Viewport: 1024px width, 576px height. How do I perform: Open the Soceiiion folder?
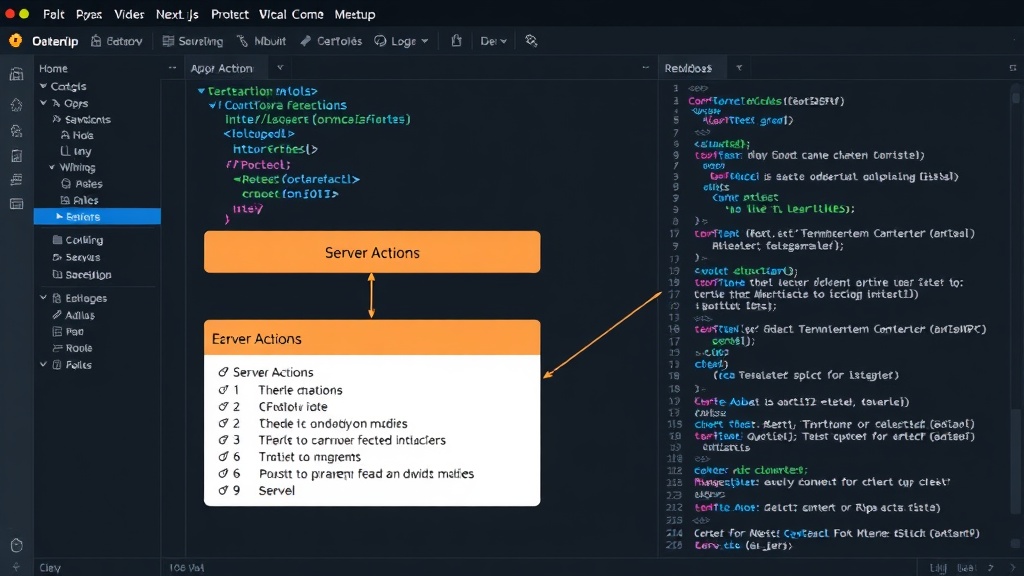[82, 275]
